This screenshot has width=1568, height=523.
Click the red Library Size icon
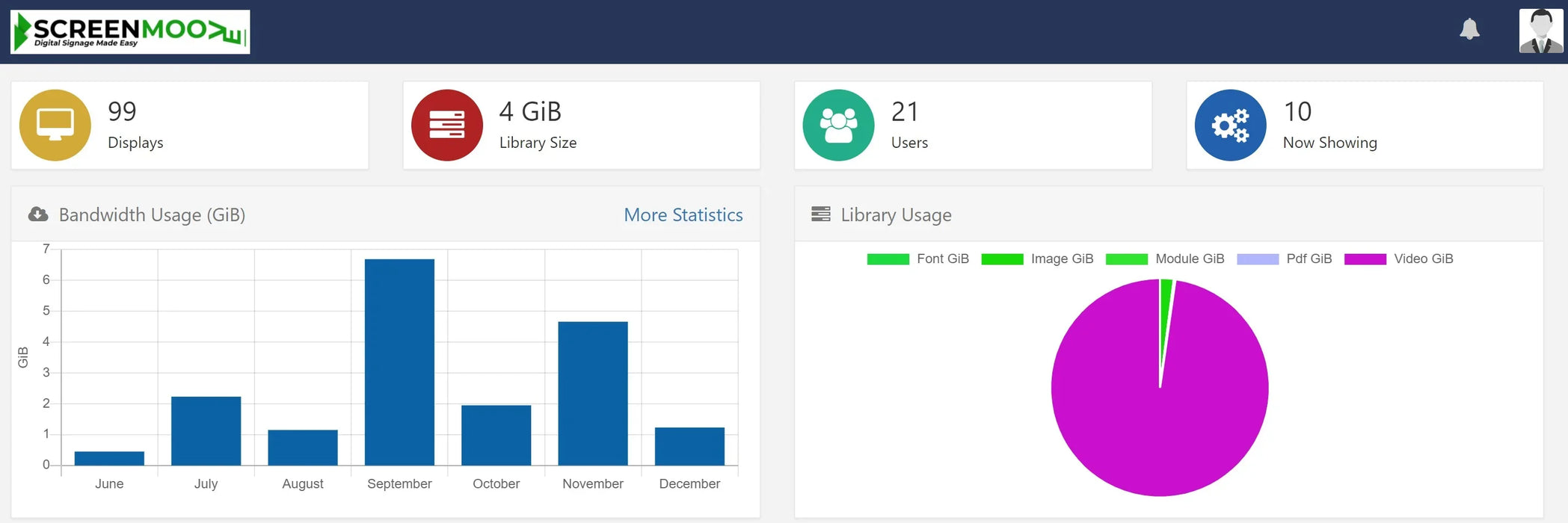(446, 125)
